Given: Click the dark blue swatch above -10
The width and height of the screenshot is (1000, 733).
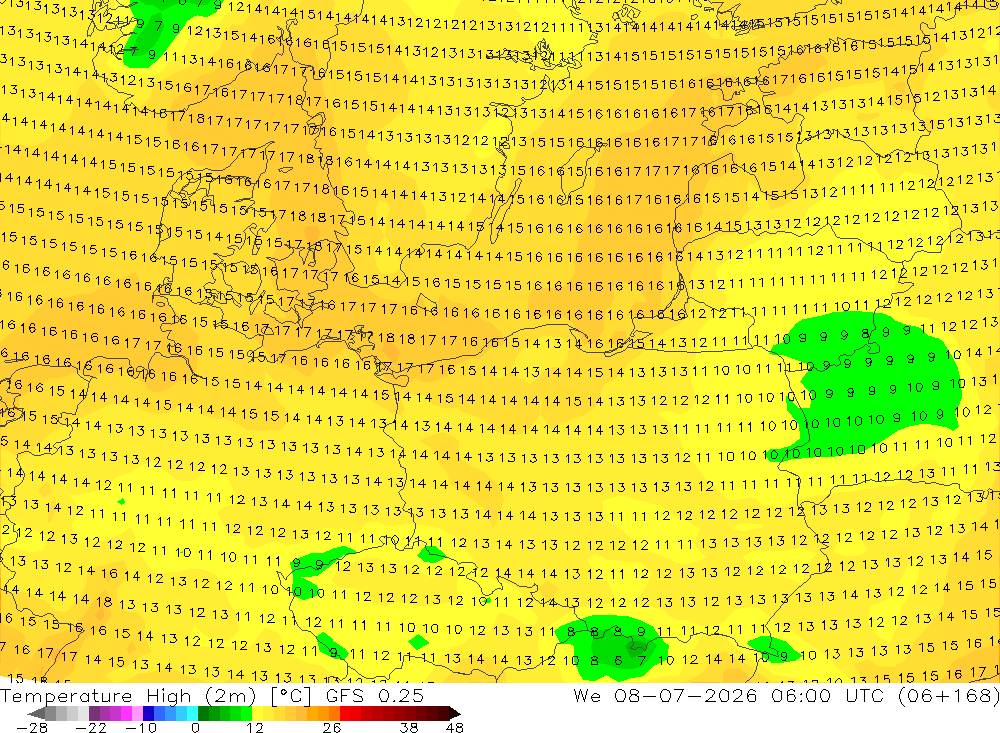Looking at the screenshot, I should click(149, 713).
